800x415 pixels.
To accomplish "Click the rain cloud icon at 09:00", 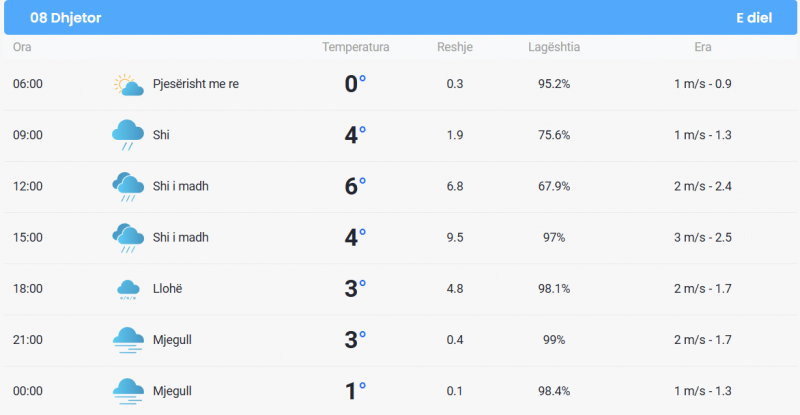I will coord(128,135).
